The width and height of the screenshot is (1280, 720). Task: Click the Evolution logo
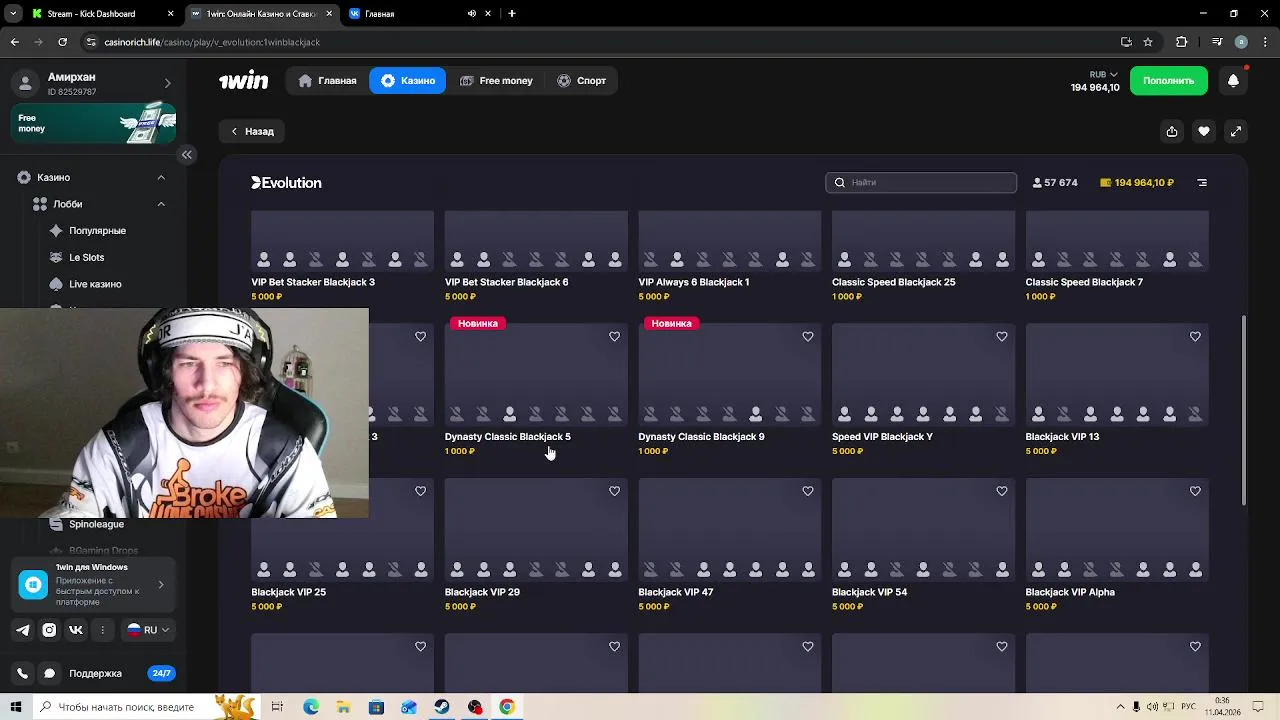pyautogui.click(x=286, y=183)
